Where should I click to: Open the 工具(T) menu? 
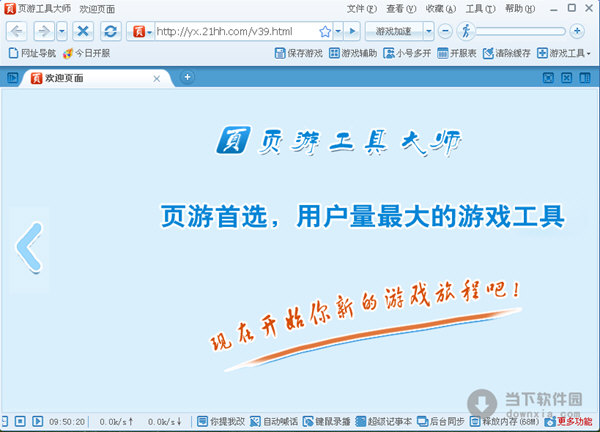point(481,8)
